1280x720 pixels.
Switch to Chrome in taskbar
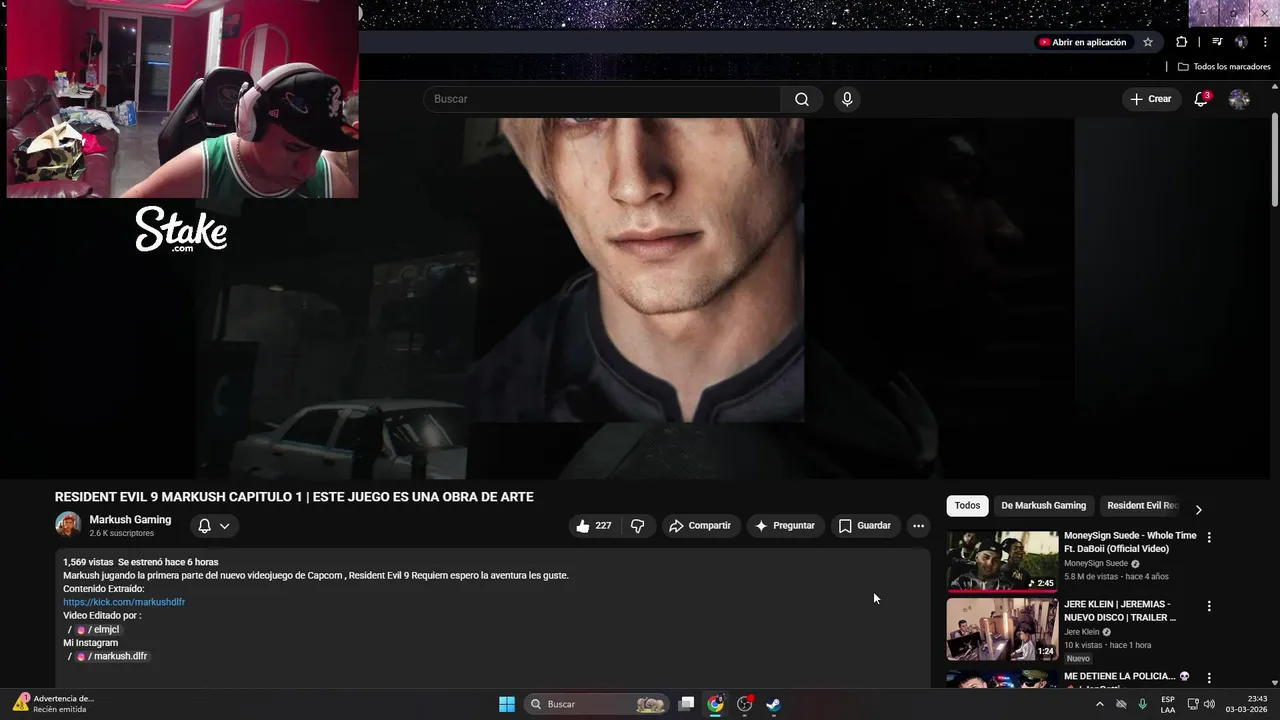tap(715, 704)
